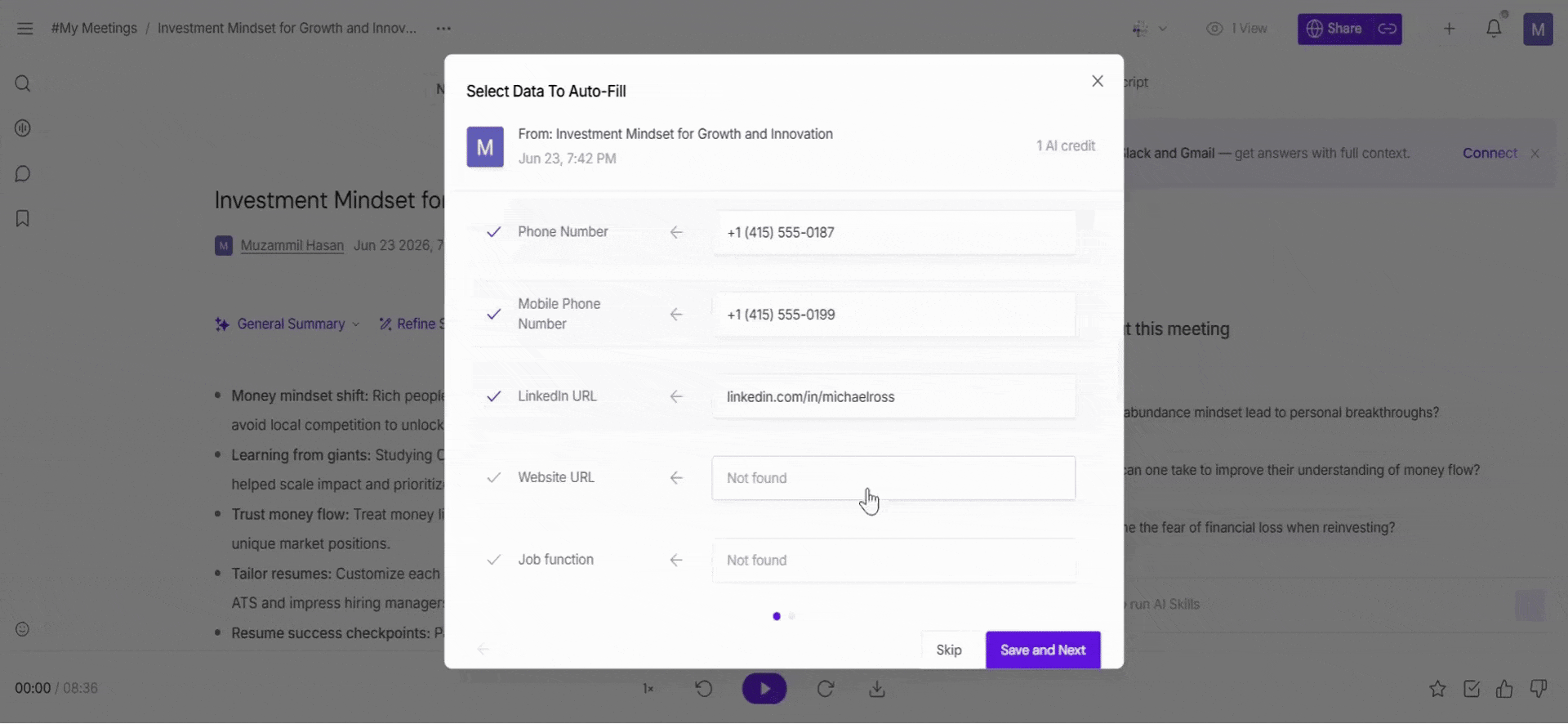Image resolution: width=1568 pixels, height=724 pixels.
Task: Click the Refine summary button
Action: [412, 324]
